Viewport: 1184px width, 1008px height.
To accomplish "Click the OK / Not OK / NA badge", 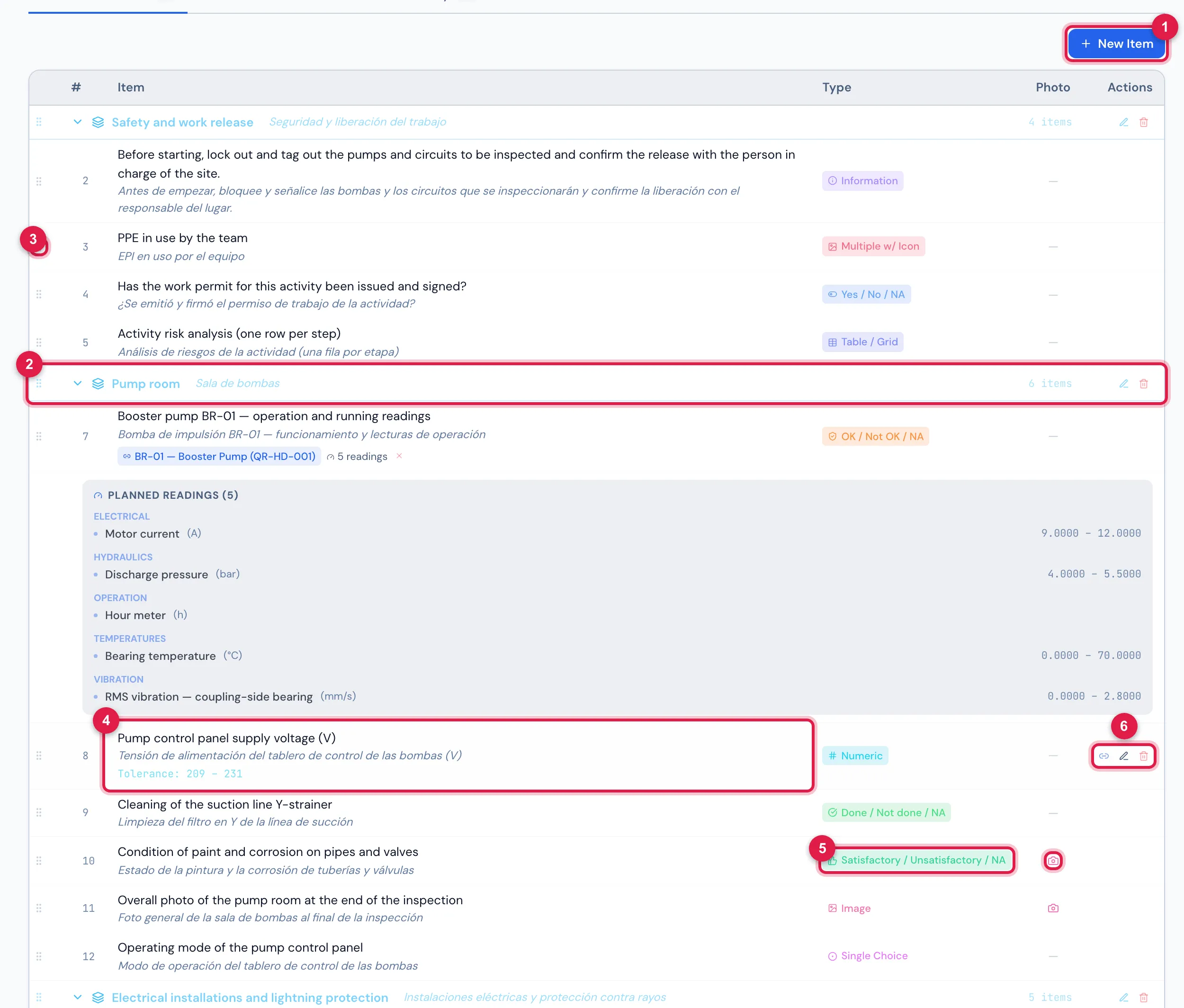I will (x=875, y=437).
